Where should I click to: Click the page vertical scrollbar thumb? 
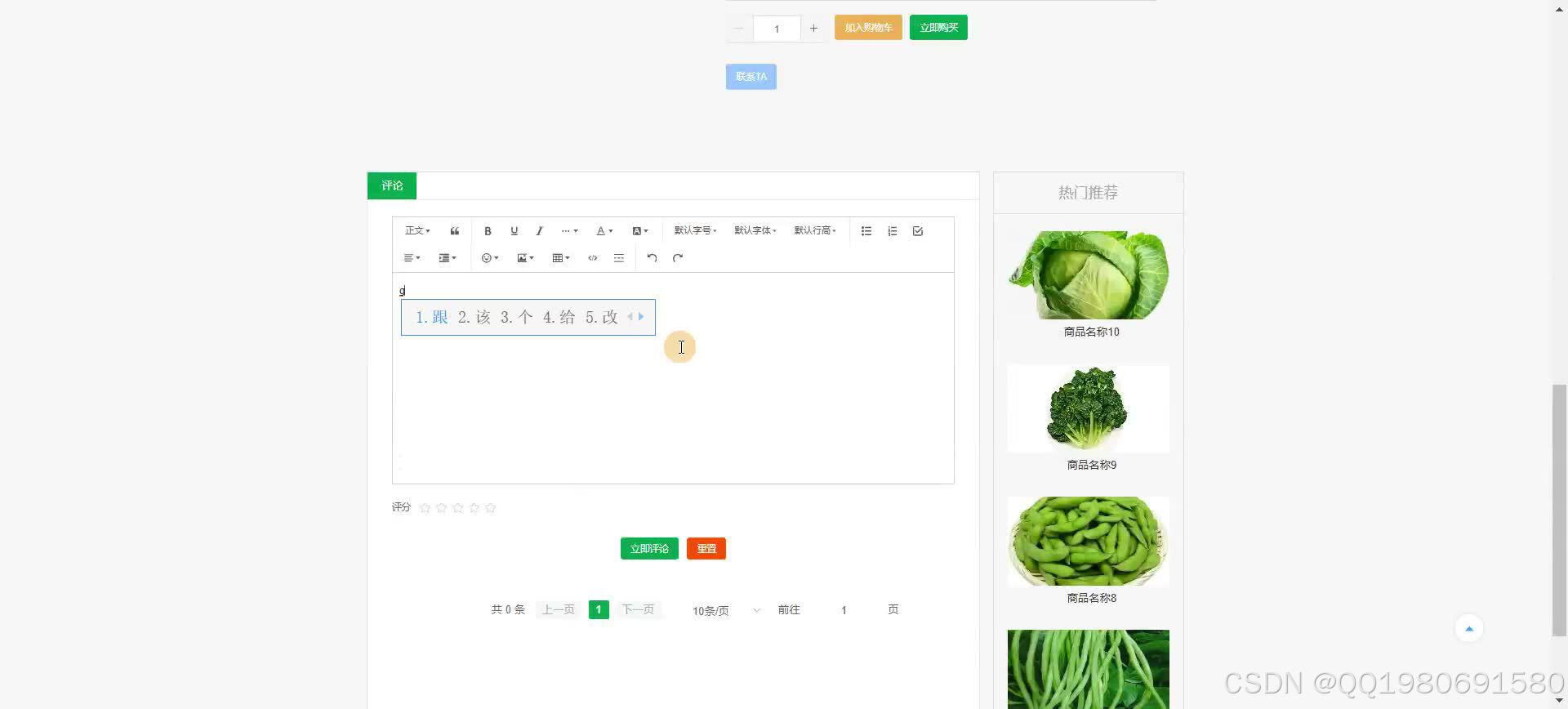pyautogui.click(x=1559, y=510)
